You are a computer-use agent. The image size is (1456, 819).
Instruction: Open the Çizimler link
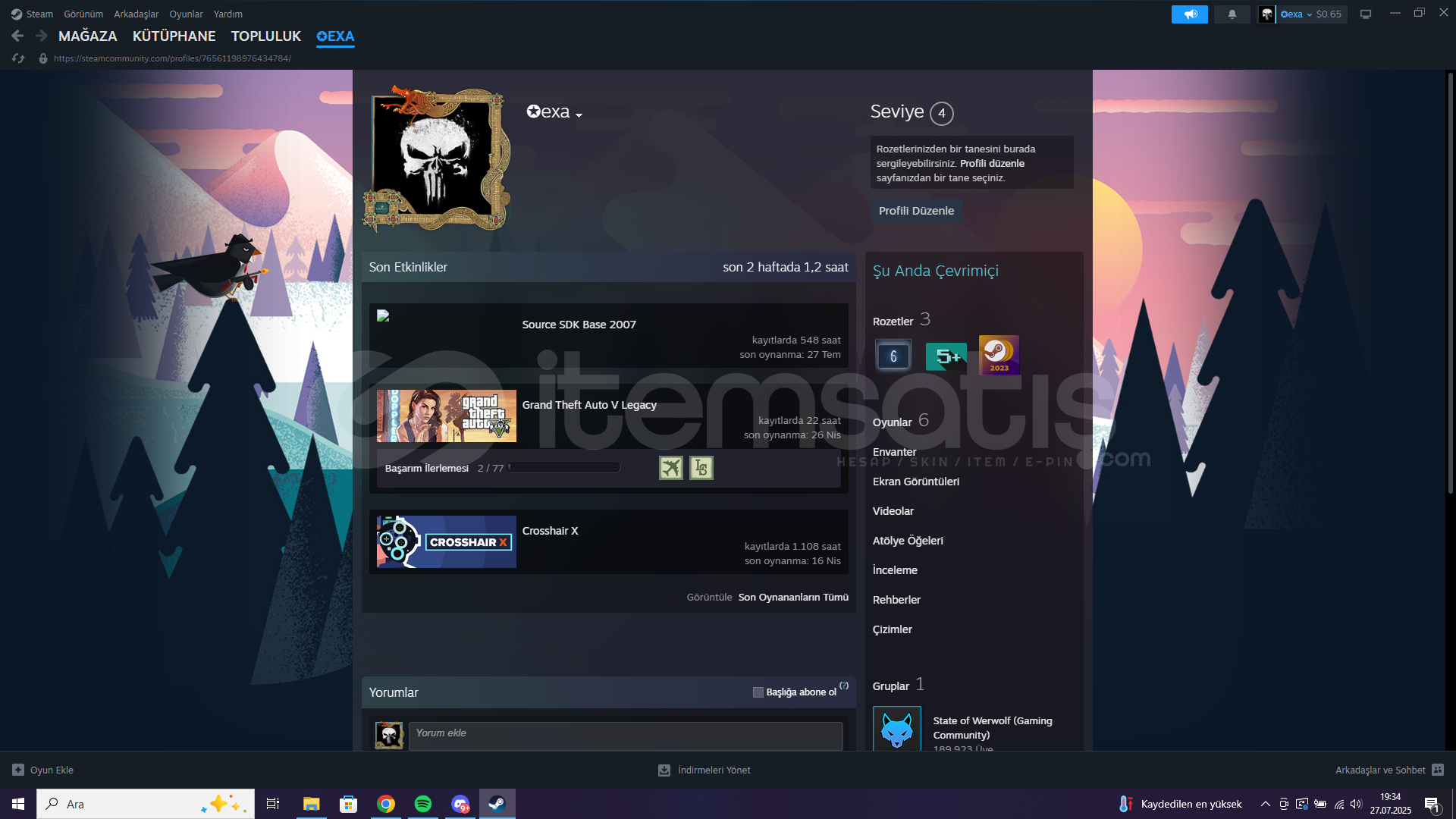click(x=893, y=629)
